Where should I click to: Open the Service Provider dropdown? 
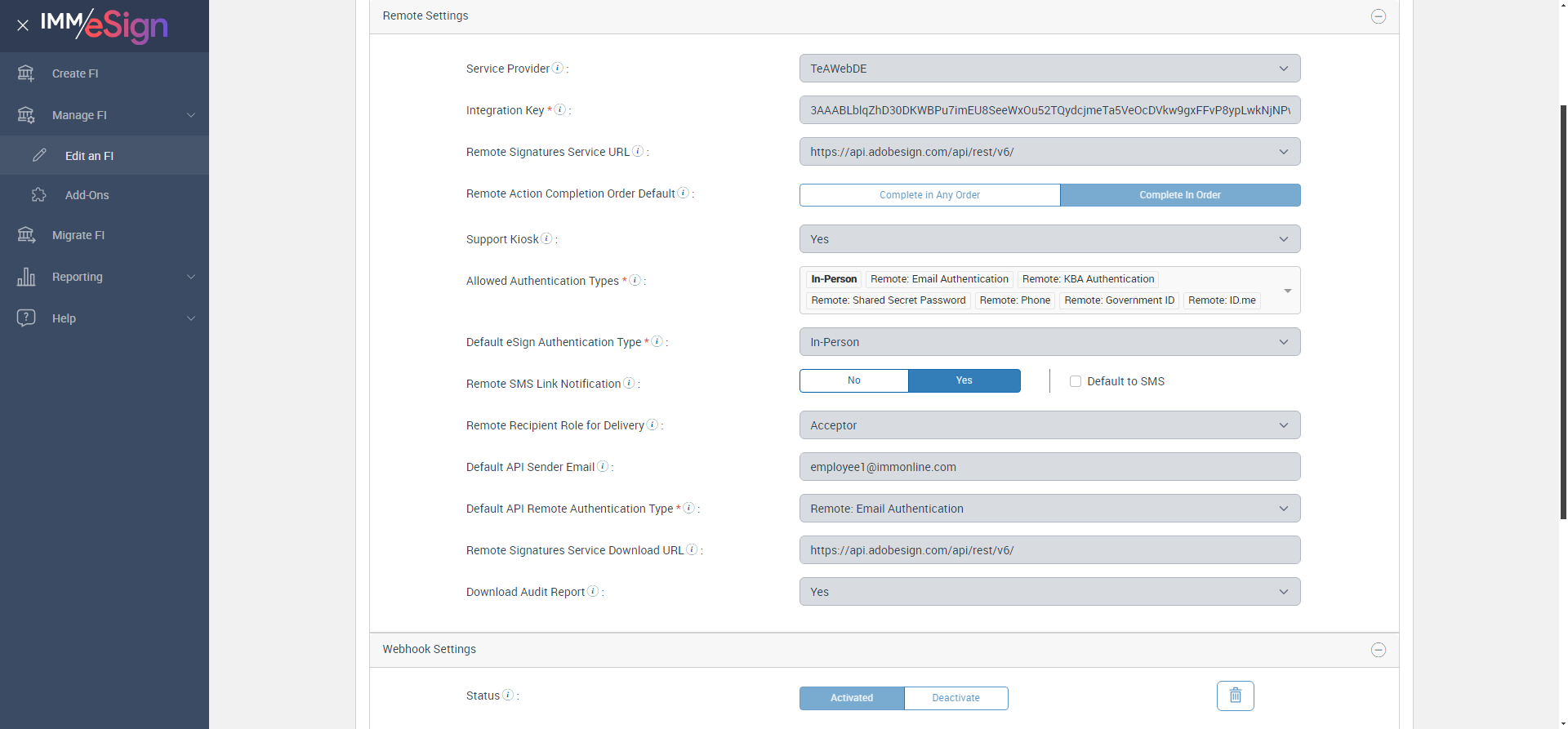pyautogui.click(x=1049, y=69)
